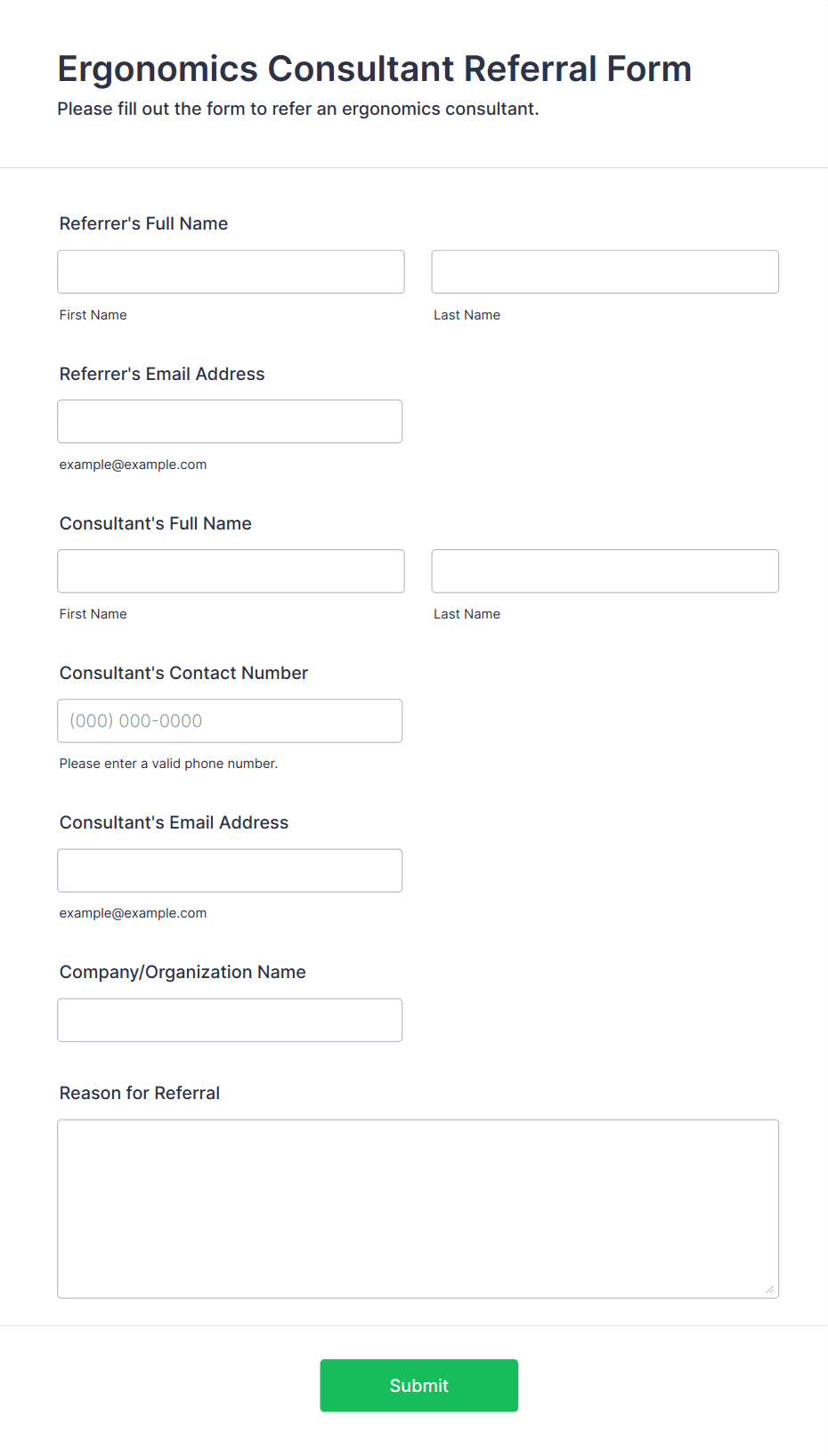828x1456 pixels.
Task: Click into the Consultant's First Name field
Action: [231, 570]
